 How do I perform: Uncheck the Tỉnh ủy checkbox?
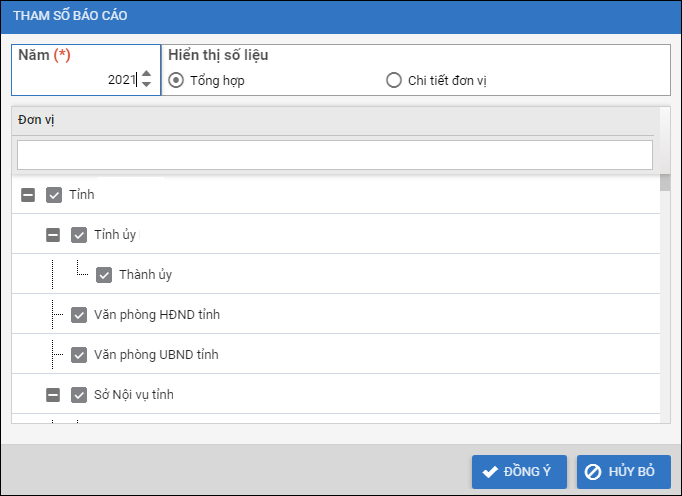tap(79, 235)
